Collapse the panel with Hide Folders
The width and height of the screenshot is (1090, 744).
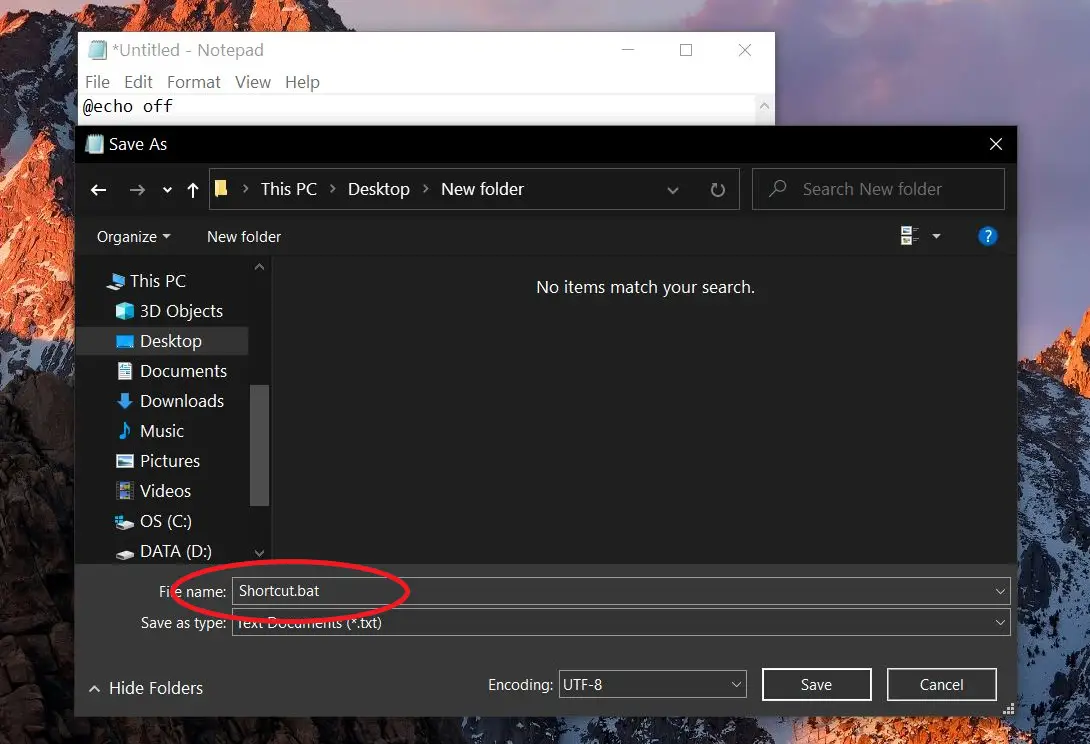(146, 688)
